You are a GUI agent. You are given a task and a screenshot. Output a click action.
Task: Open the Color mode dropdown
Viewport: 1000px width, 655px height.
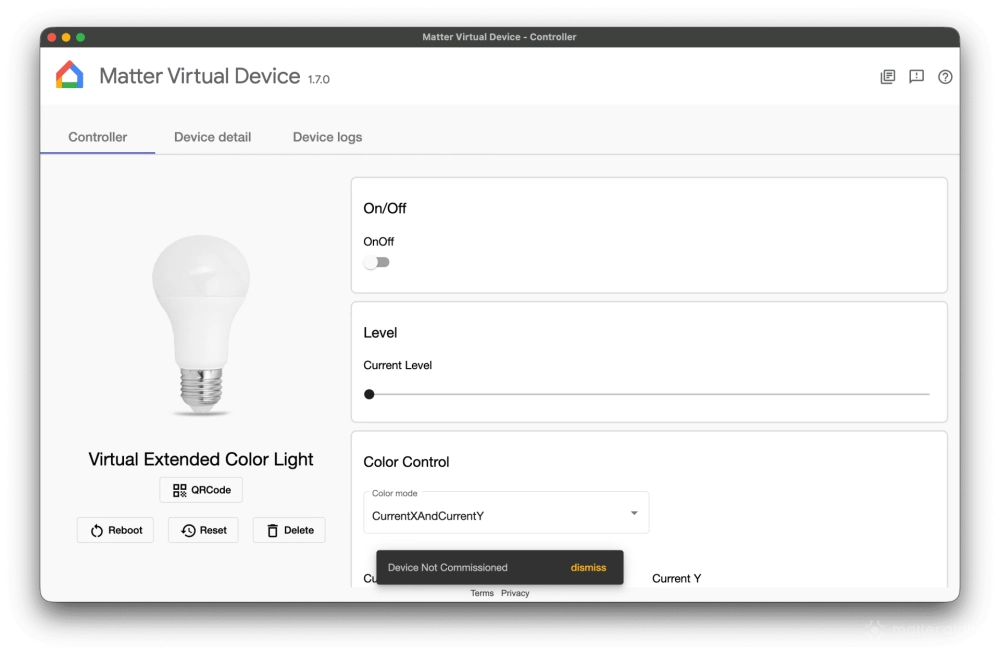pyautogui.click(x=506, y=513)
